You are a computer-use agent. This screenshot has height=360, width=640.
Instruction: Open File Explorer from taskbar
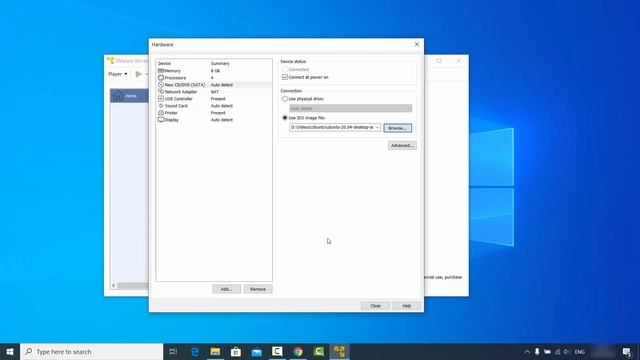point(215,351)
